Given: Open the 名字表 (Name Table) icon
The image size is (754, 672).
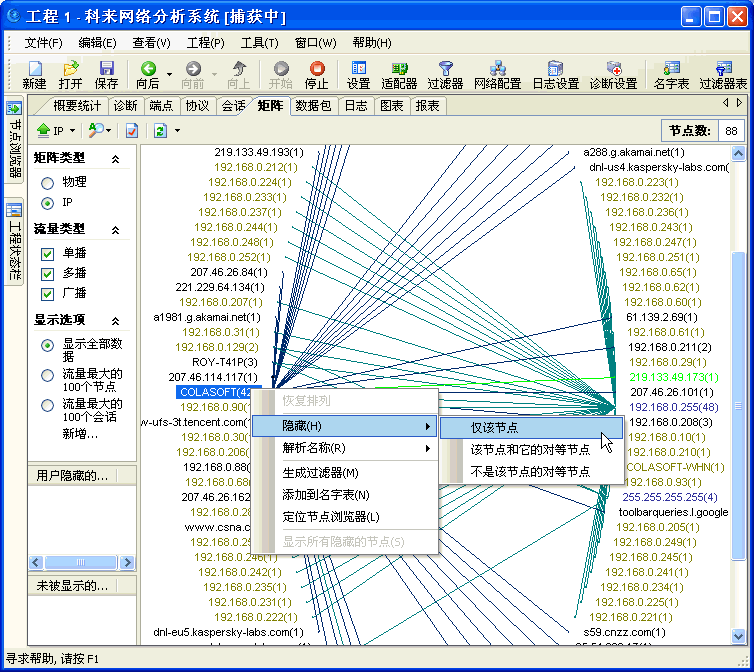Looking at the screenshot, I should 671,69.
